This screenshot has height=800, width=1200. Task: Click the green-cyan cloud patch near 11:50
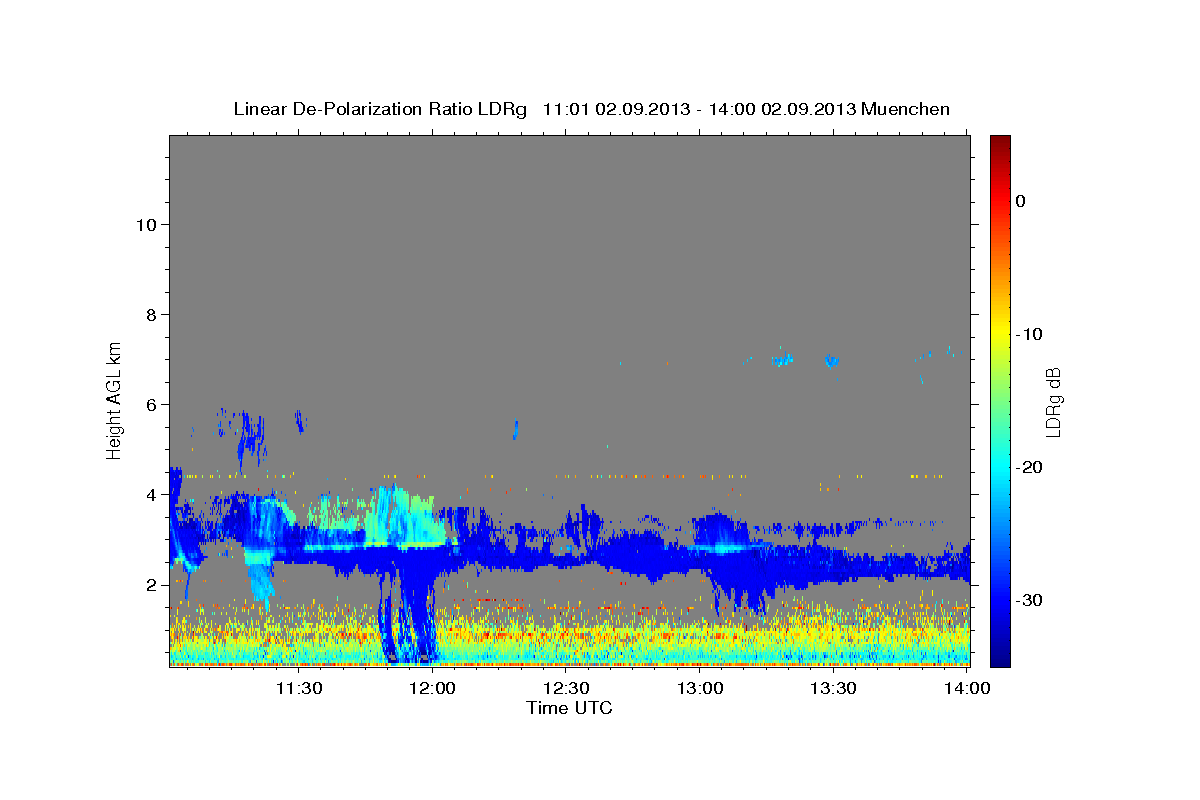[x=405, y=515]
